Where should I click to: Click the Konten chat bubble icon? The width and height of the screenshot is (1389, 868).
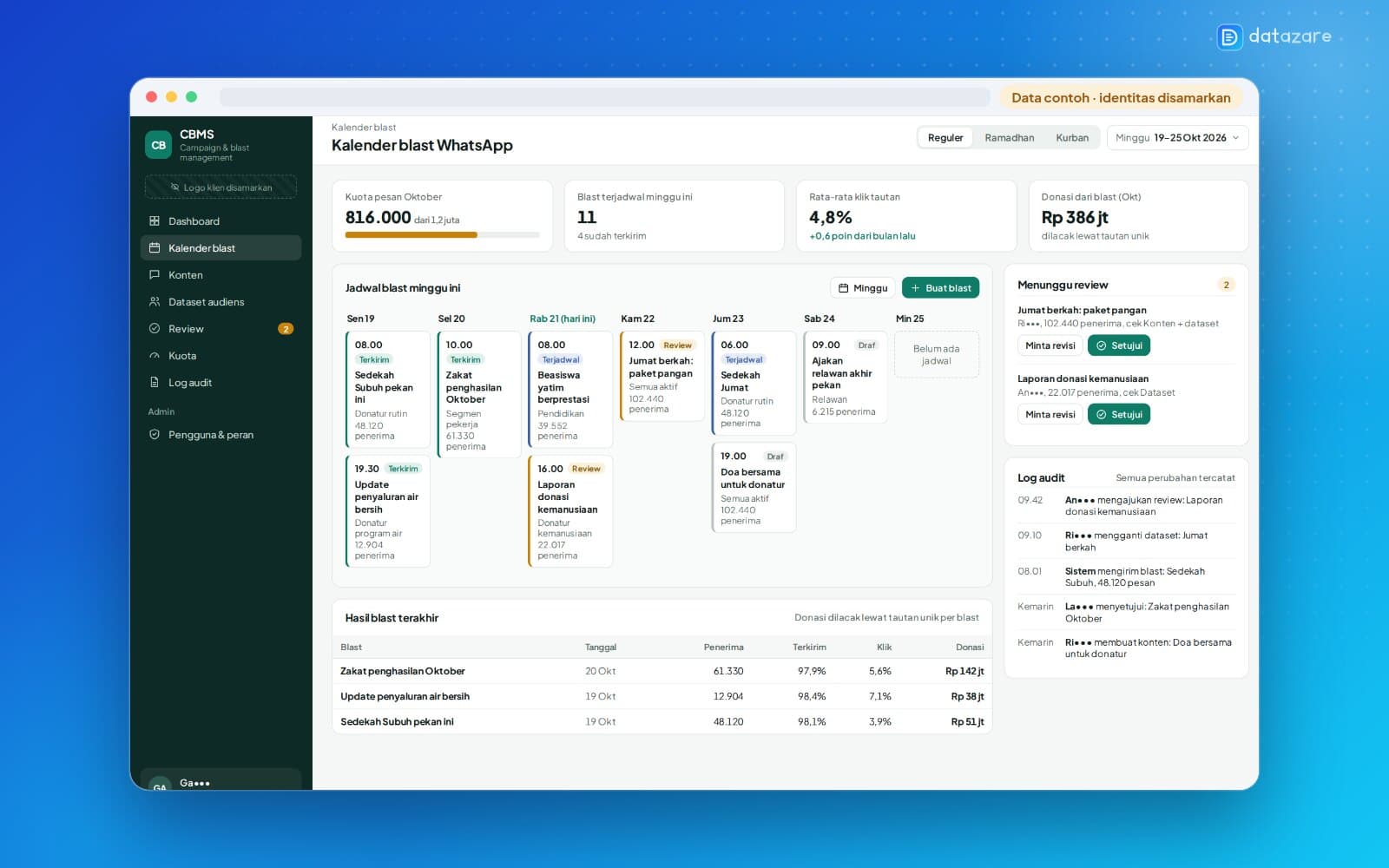tap(155, 275)
